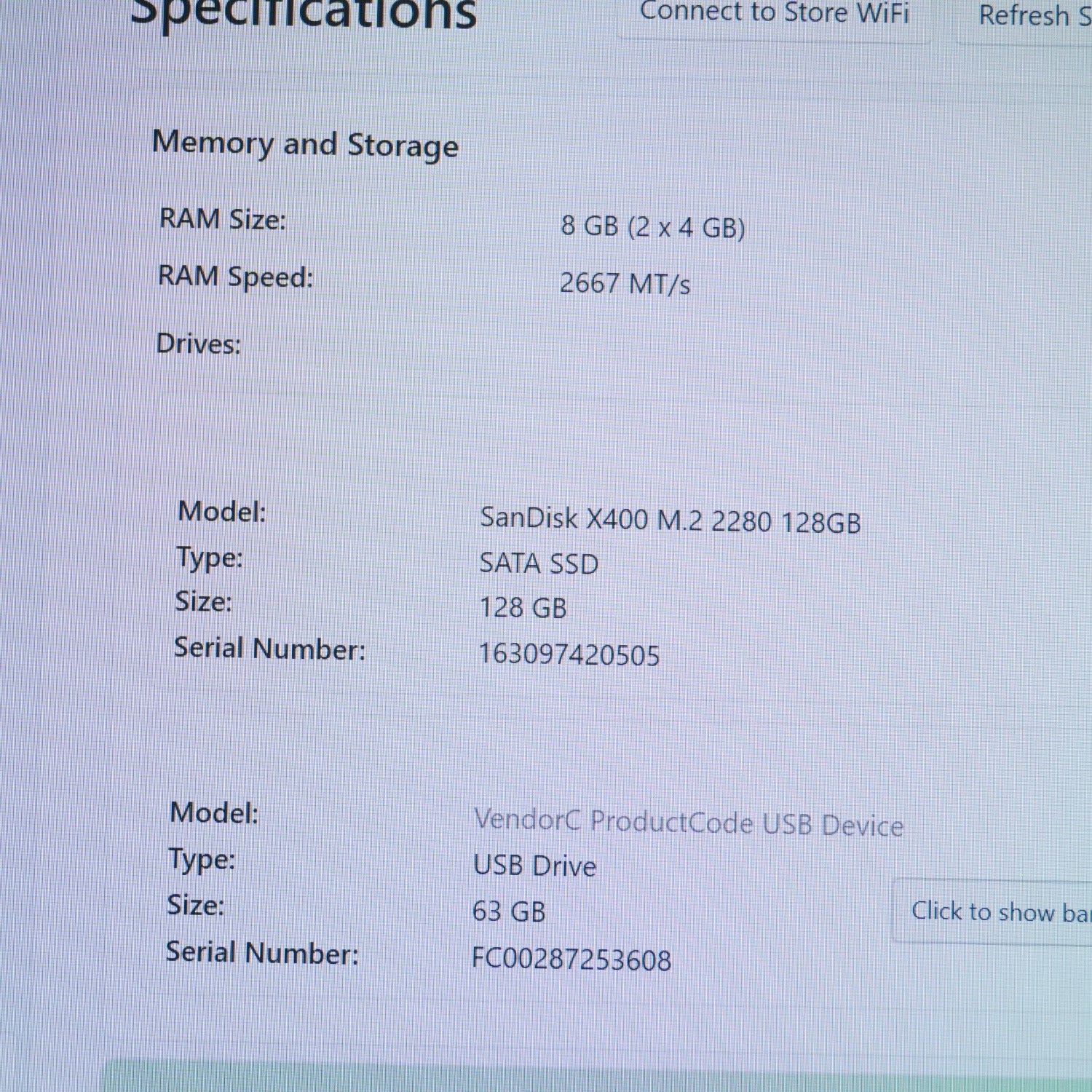This screenshot has height=1092, width=1092.
Task: Select the Model label of the SanDisk drive
Action: [222, 511]
